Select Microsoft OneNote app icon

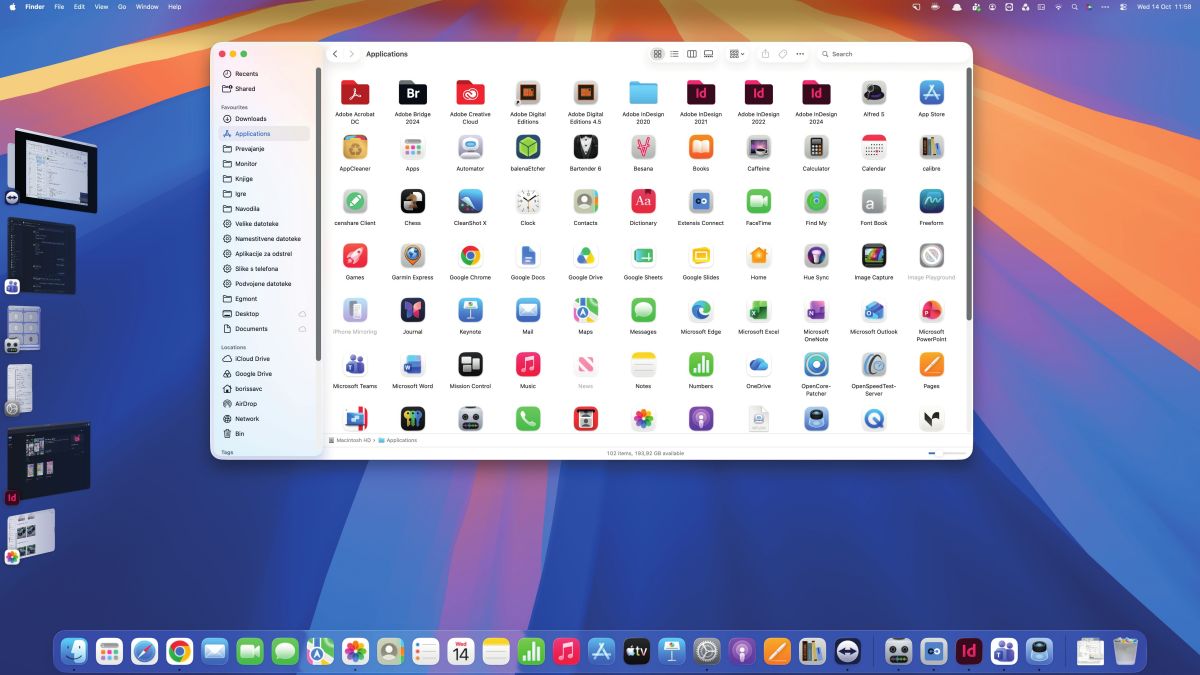[x=816, y=310]
